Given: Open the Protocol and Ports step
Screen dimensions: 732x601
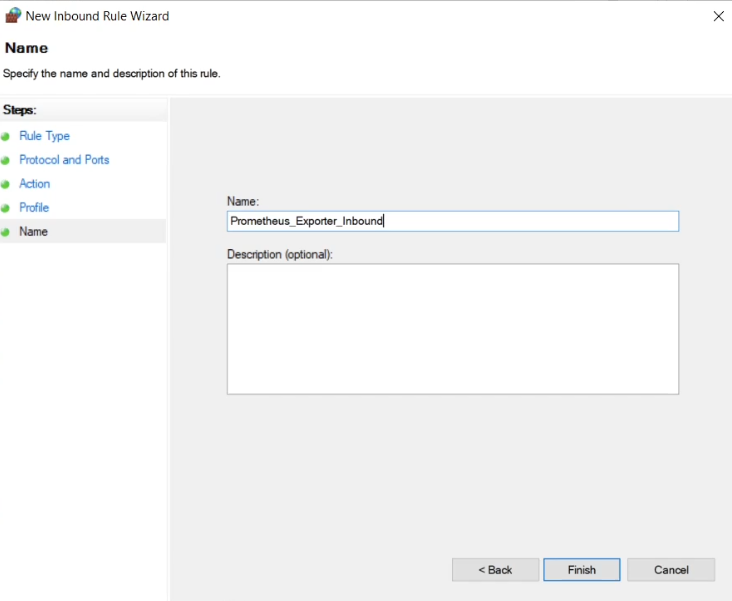Looking at the screenshot, I should [x=64, y=160].
